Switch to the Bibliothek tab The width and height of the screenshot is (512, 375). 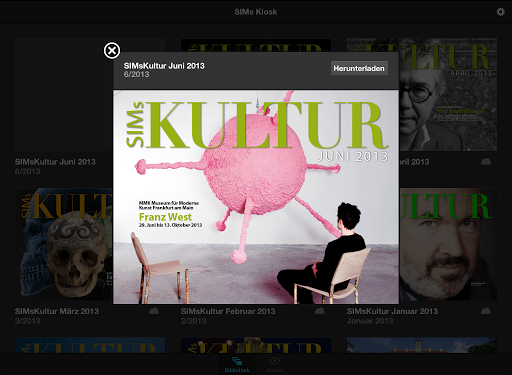click(x=237, y=365)
